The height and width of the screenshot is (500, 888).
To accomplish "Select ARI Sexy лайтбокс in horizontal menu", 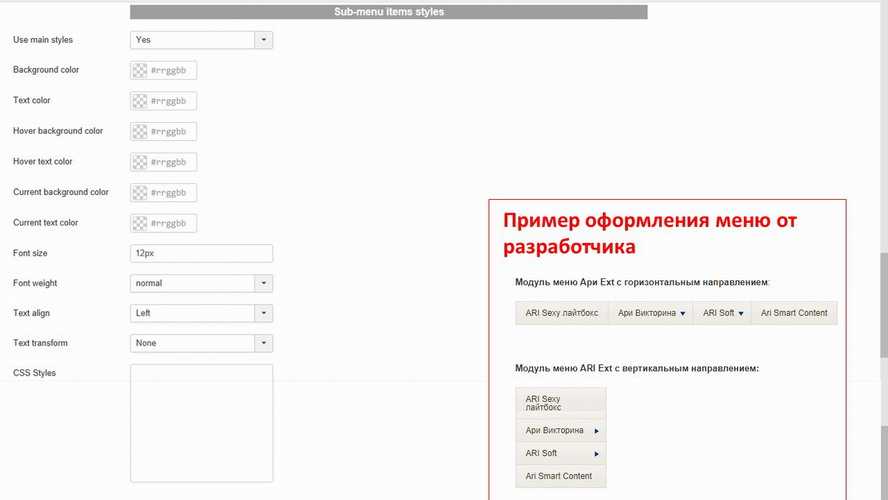I will point(561,313).
